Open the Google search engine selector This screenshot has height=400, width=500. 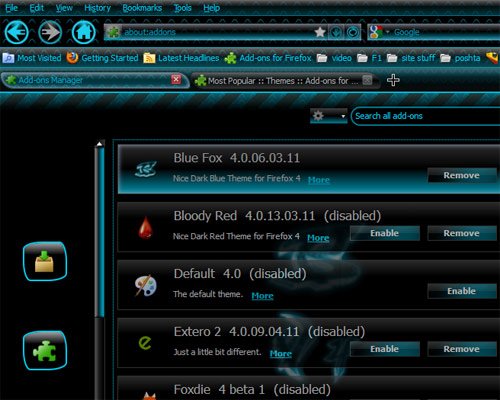[379, 32]
